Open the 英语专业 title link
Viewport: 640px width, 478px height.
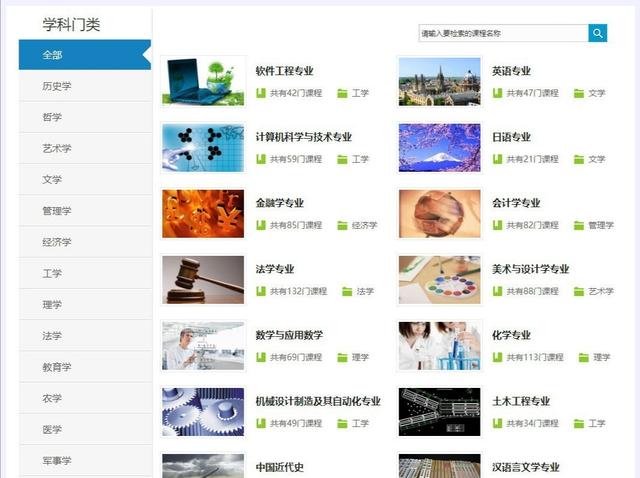click(x=511, y=71)
